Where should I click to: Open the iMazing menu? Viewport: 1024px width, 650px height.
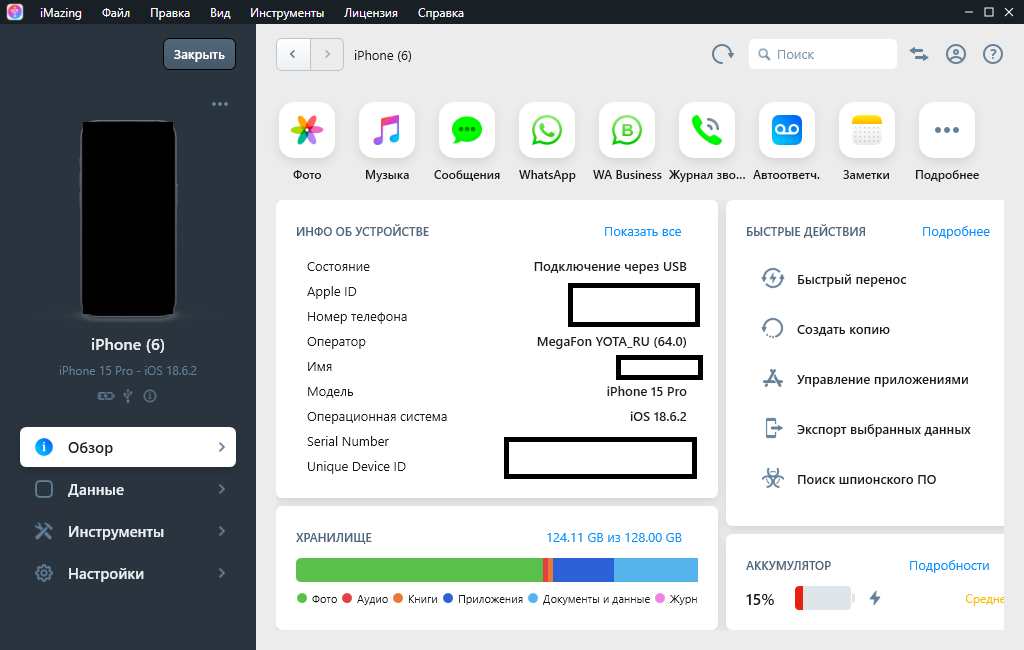pos(61,12)
